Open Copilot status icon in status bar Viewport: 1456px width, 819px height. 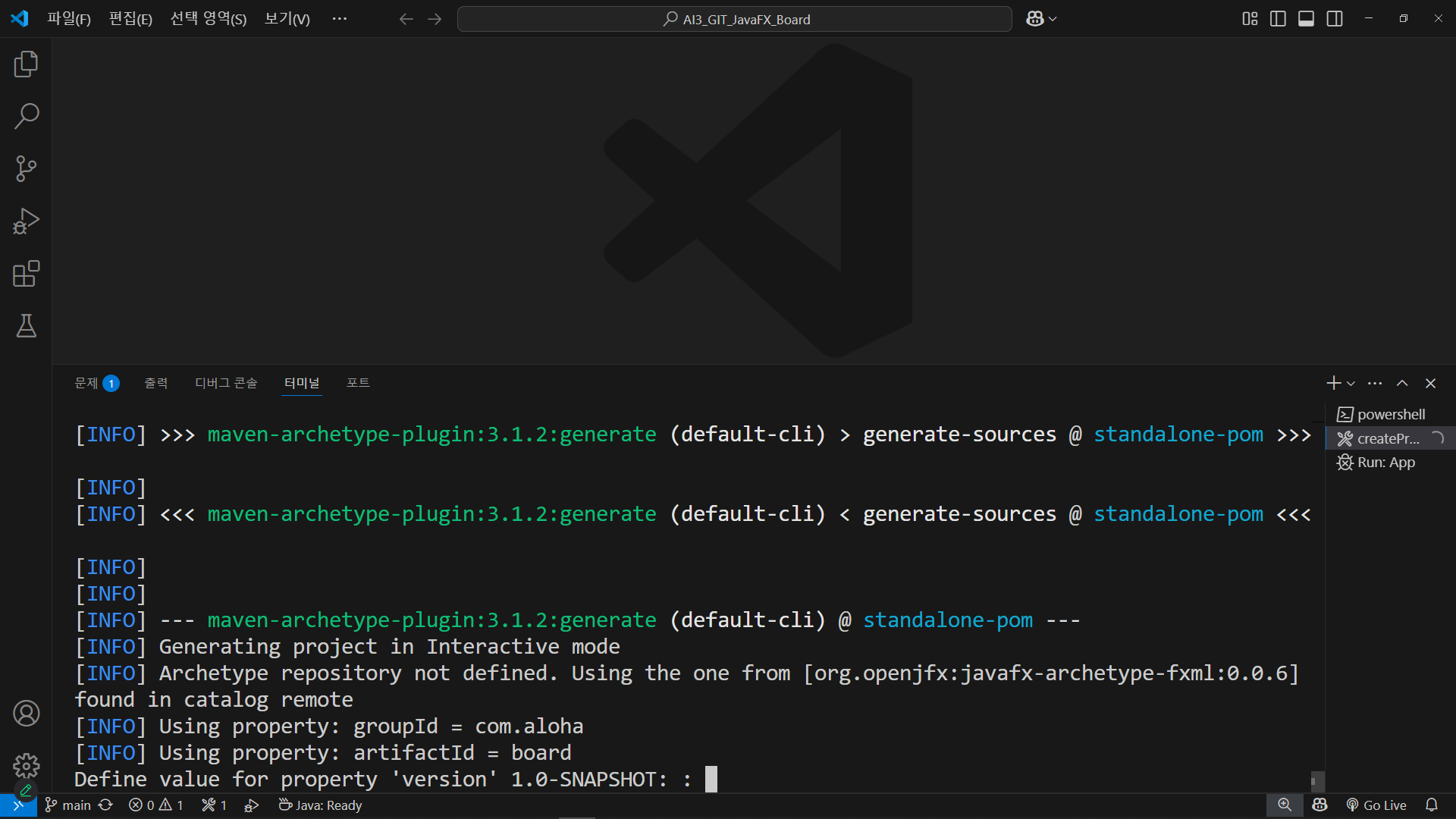coord(1320,805)
